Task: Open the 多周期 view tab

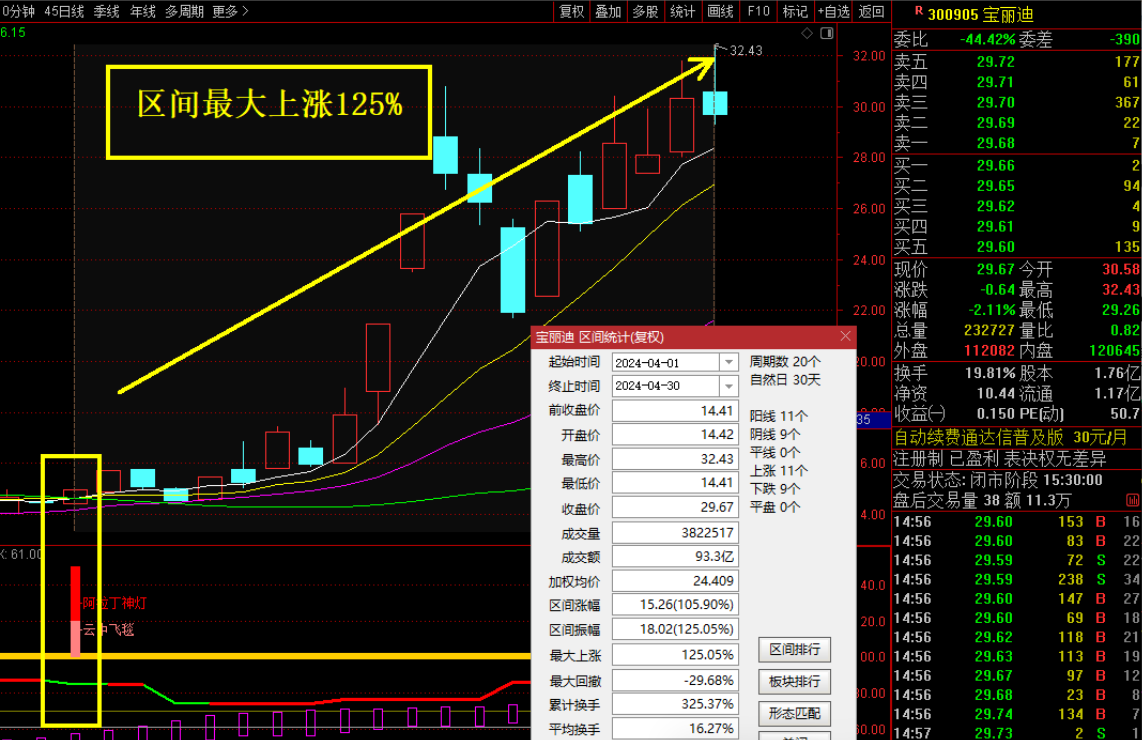Action: tap(184, 12)
